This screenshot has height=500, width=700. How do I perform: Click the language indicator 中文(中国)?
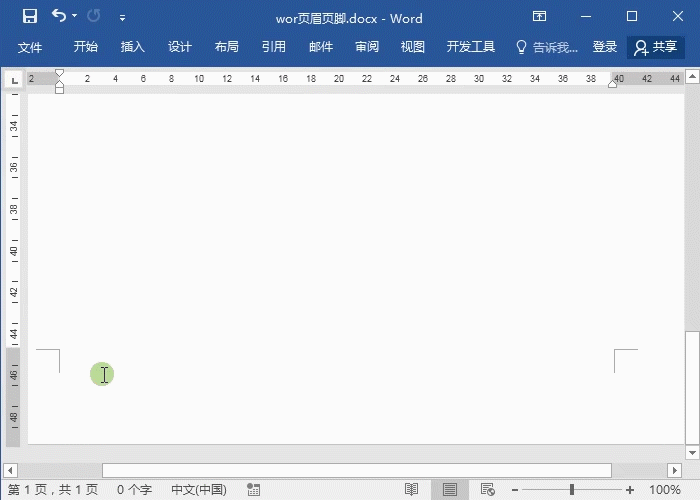[199, 490]
